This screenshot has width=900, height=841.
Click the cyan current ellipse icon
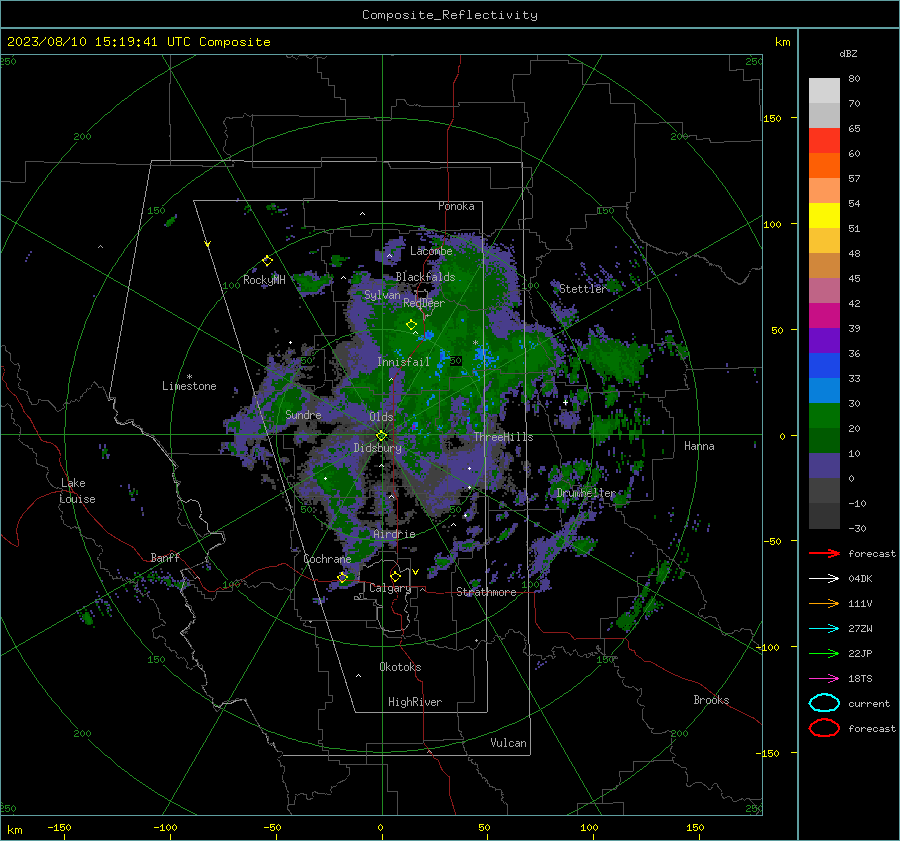(824, 703)
